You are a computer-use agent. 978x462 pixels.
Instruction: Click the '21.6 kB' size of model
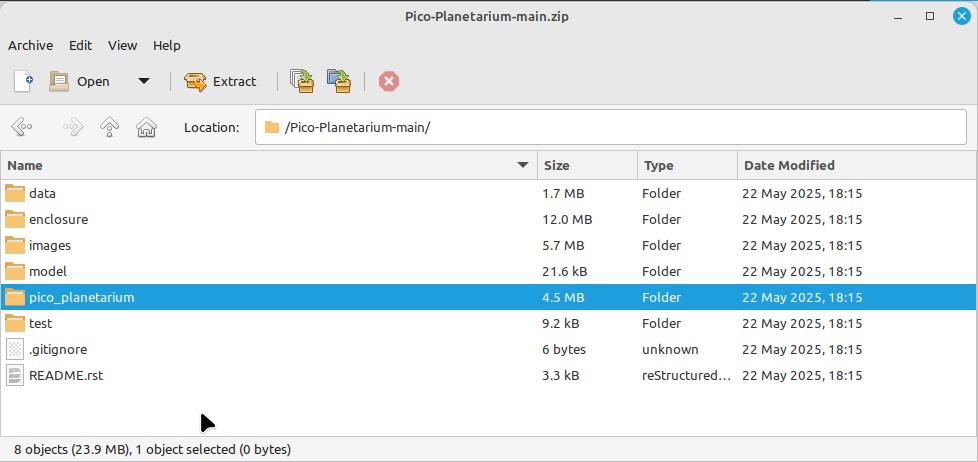pyautogui.click(x=565, y=271)
